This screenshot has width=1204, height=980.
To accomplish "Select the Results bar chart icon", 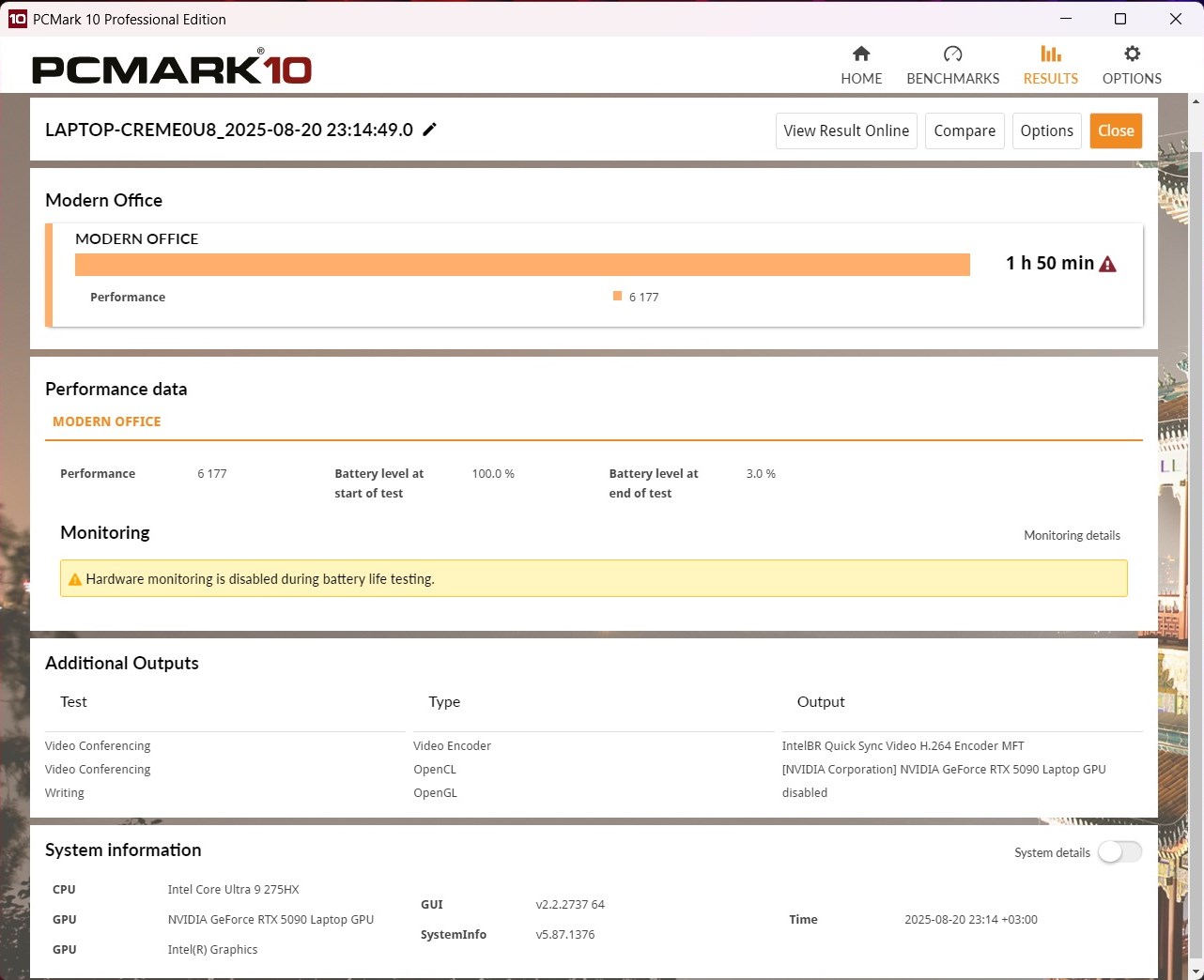I will (1050, 54).
